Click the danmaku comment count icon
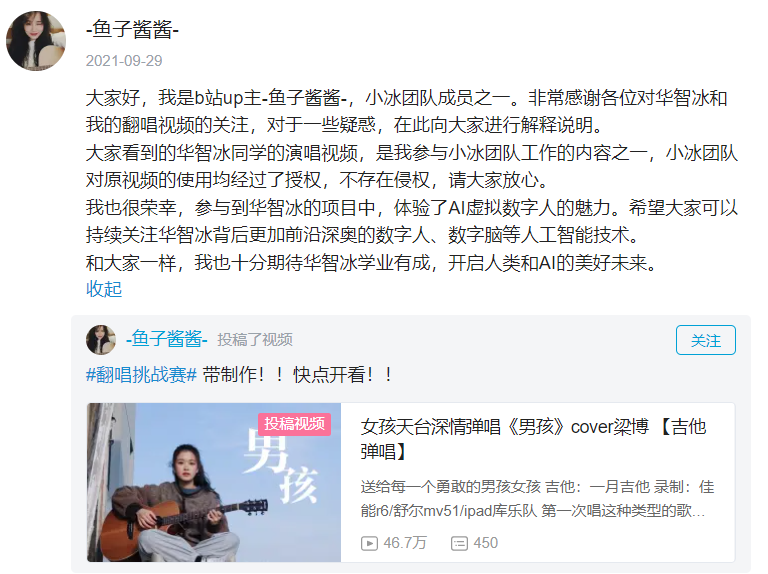This screenshot has width=768, height=574. 459,543
